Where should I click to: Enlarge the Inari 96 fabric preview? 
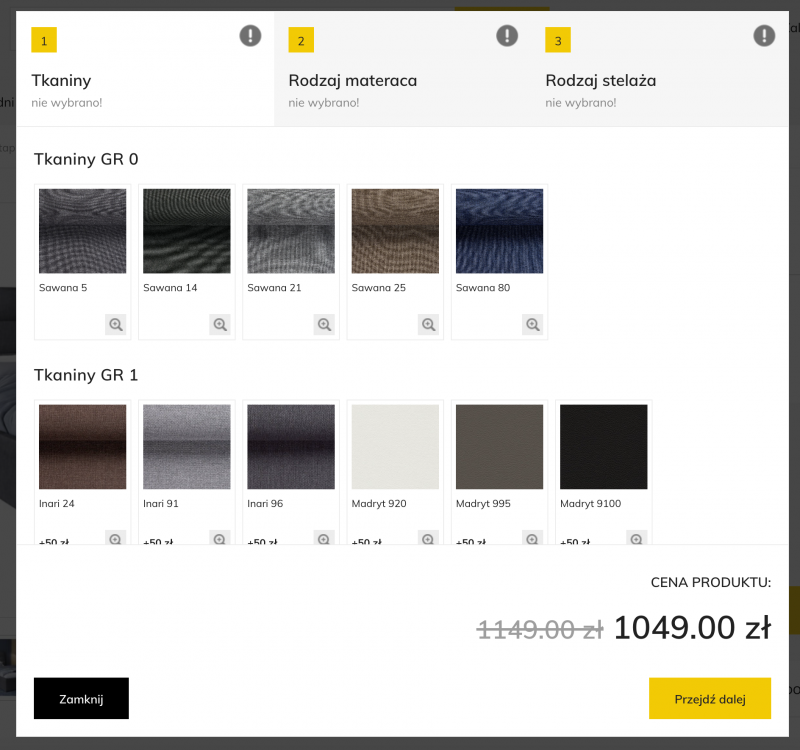pyautogui.click(x=324, y=538)
